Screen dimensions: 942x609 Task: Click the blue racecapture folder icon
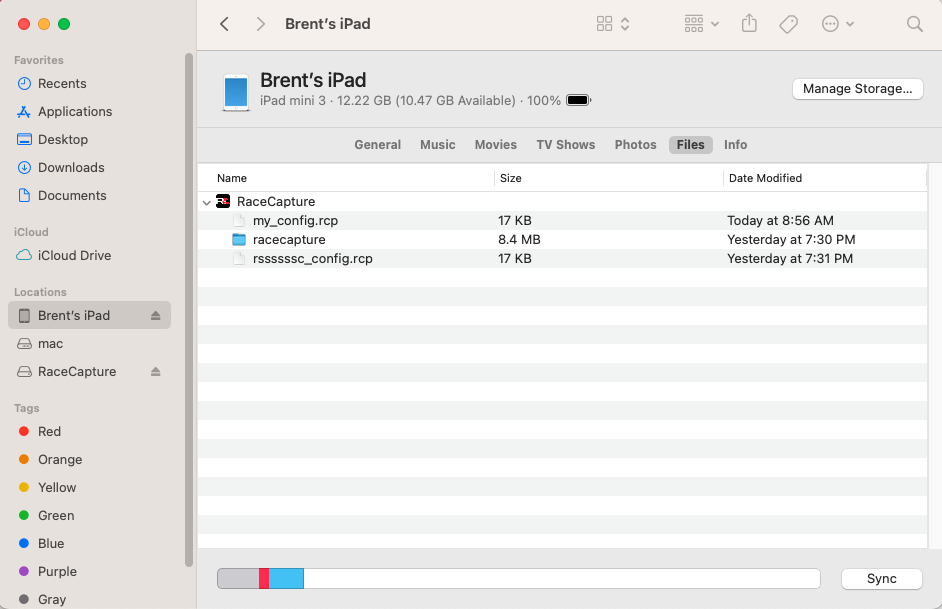[x=239, y=240]
